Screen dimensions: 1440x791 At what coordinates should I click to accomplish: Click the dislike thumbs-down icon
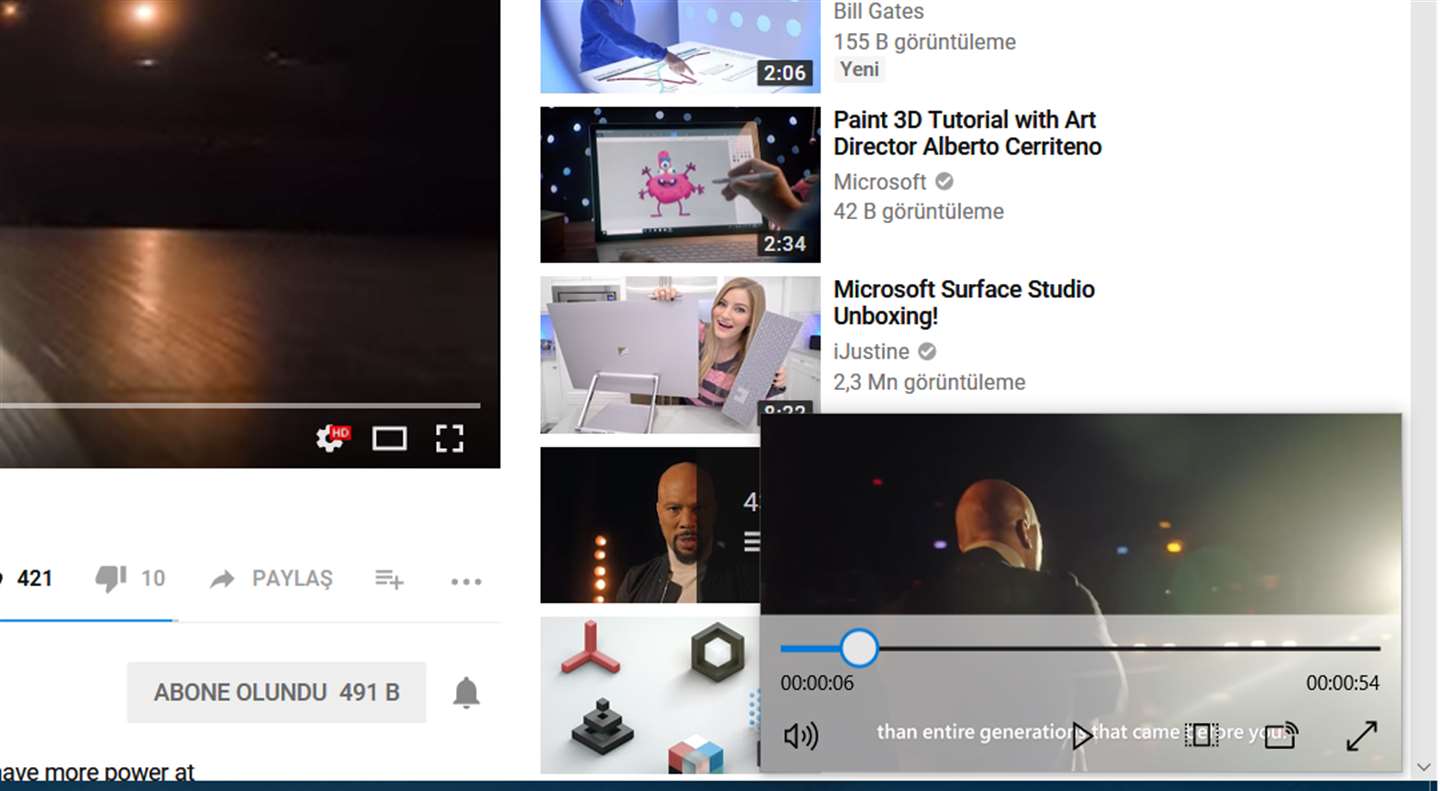click(110, 578)
